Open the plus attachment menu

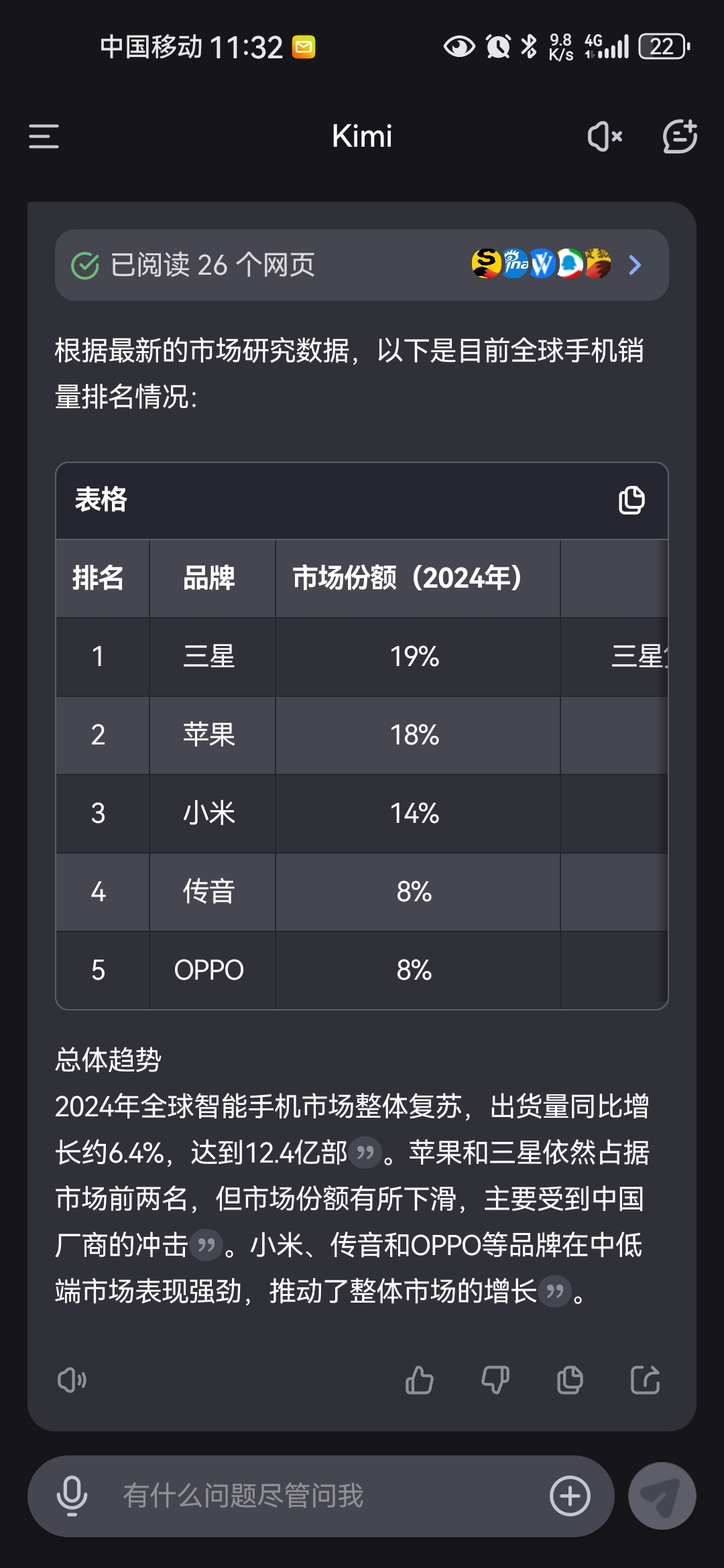coord(570,1496)
